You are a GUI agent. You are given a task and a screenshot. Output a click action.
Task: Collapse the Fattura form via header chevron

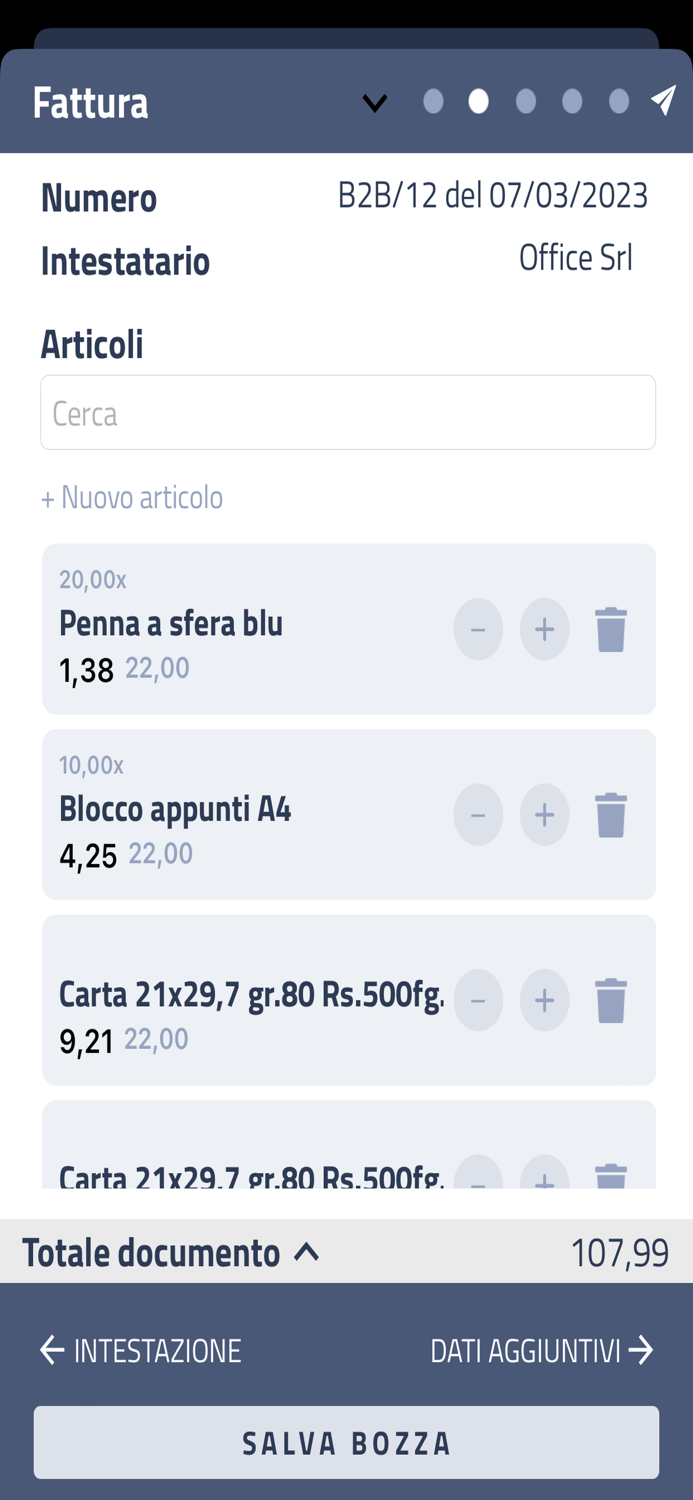[375, 101]
